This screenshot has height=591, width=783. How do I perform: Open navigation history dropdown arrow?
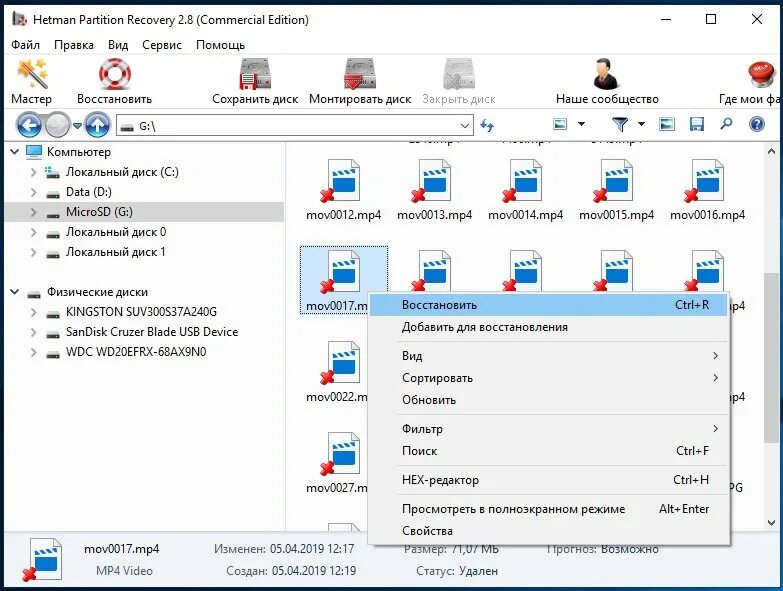77,125
